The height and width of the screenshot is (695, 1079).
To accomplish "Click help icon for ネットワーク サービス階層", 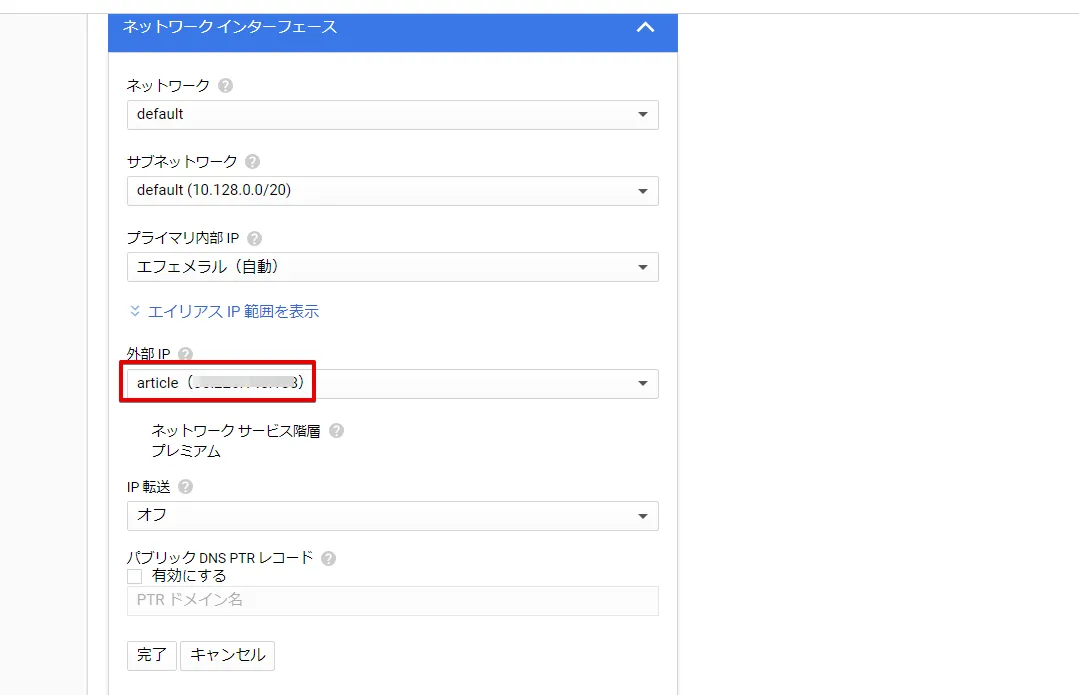I will 336,431.
